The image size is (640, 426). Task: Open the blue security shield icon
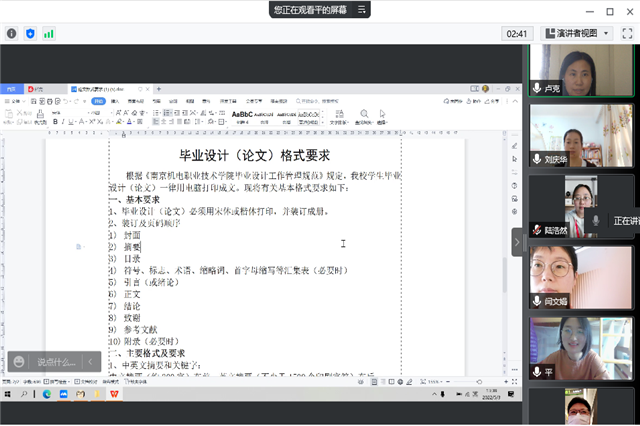(30, 33)
